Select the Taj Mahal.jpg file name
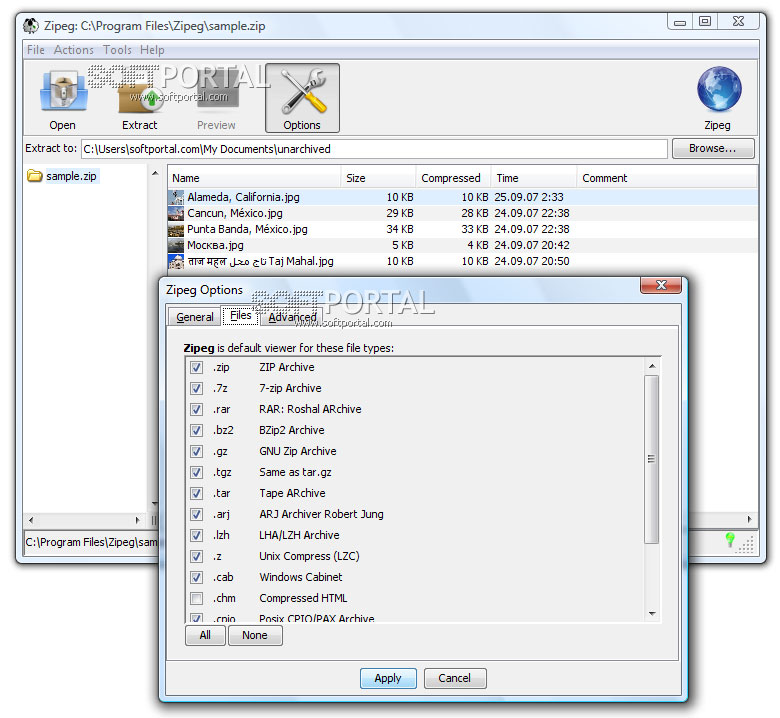 point(261,261)
